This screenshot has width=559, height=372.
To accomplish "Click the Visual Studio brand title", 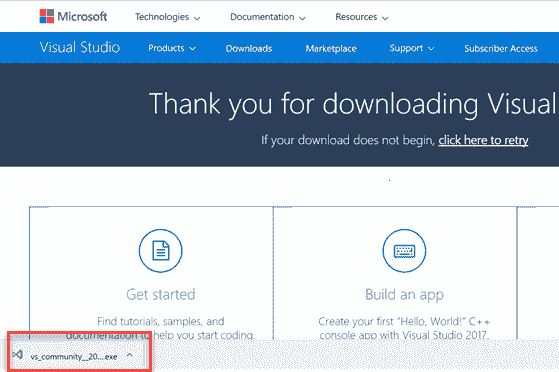I will 80,47.
